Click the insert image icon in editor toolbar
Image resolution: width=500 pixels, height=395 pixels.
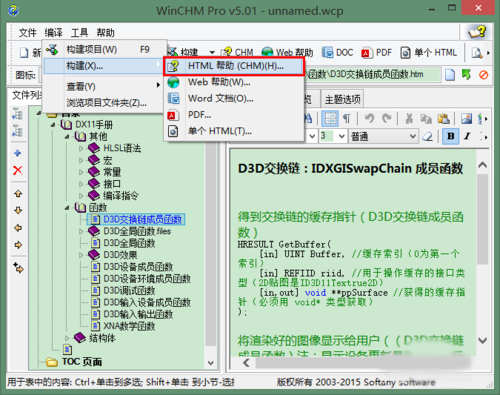pos(466,118)
